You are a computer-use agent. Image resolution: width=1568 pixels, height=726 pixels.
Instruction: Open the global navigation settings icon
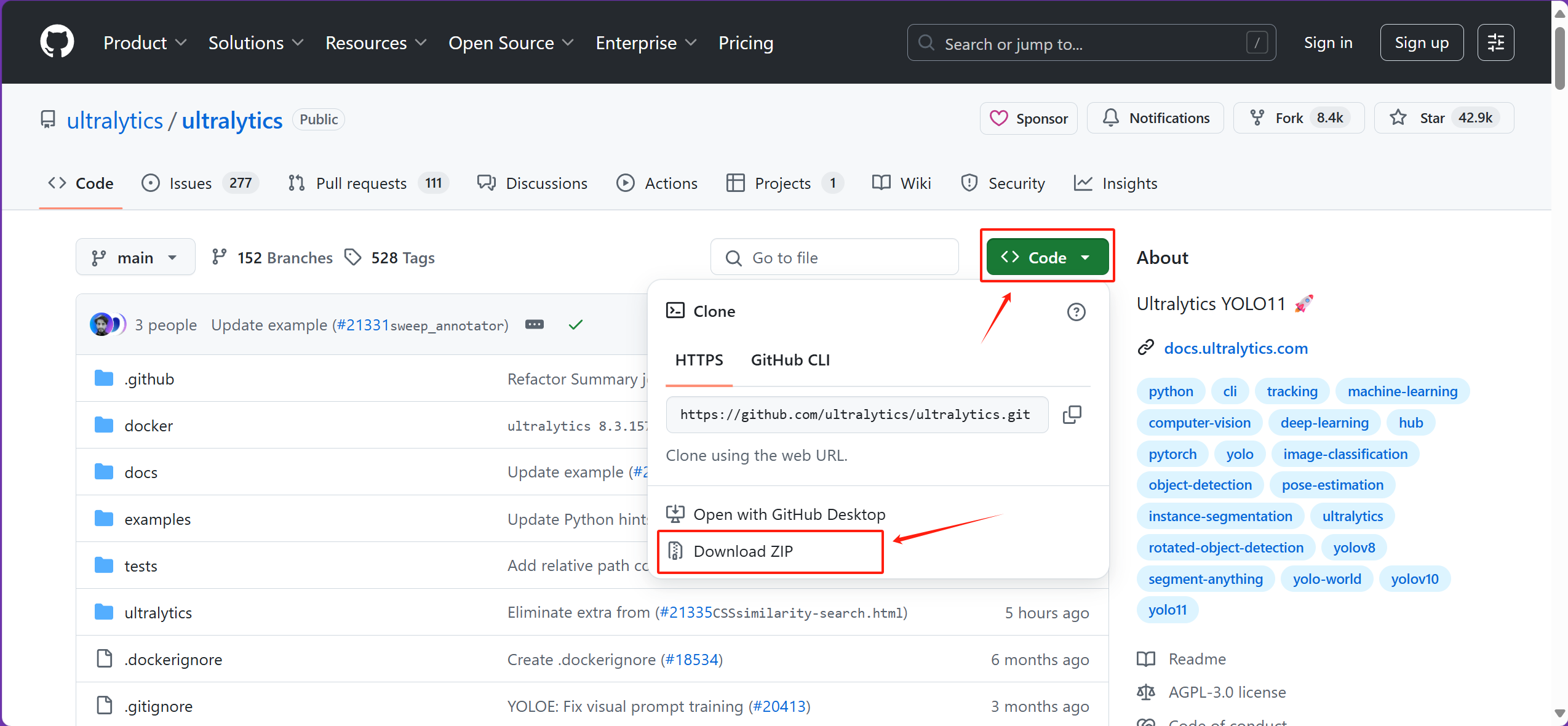point(1495,42)
